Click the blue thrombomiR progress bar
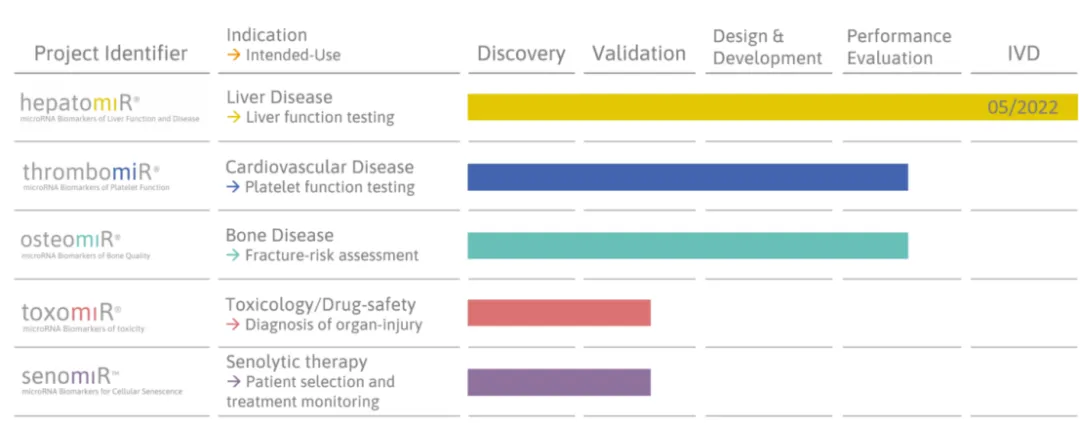 687,177
